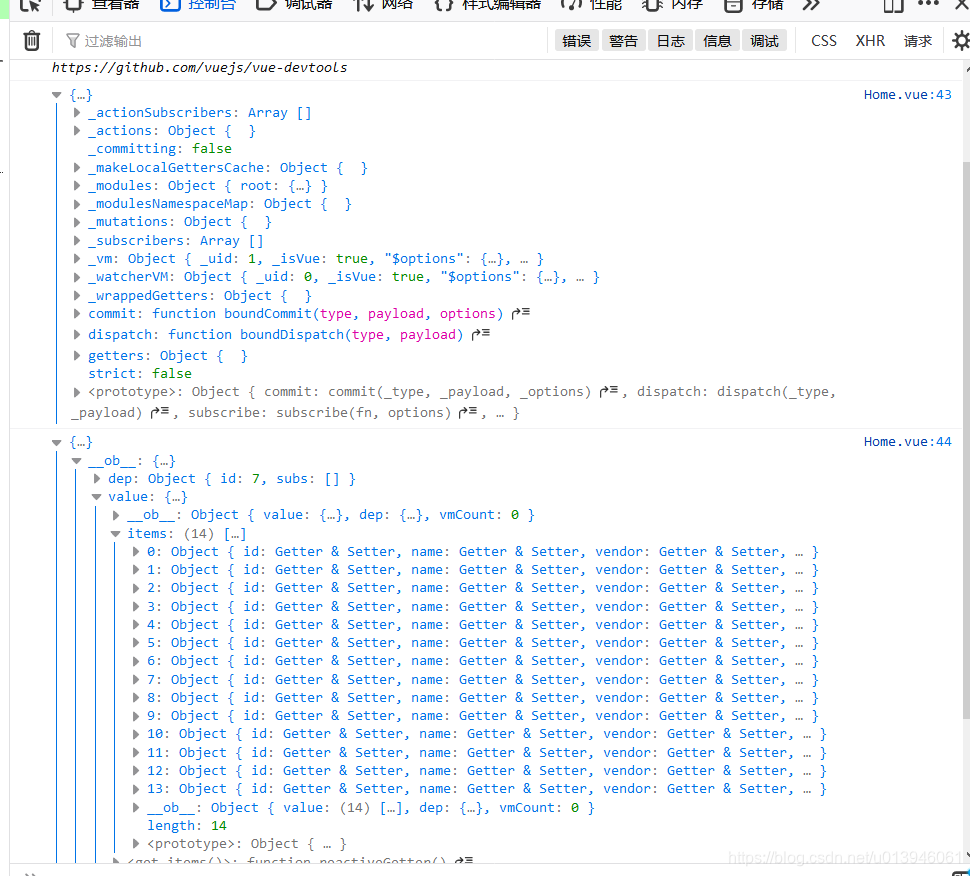Switch to the 查看器 (Inspector) tab
Viewport: 970px width, 876px height.
click(x=103, y=5)
